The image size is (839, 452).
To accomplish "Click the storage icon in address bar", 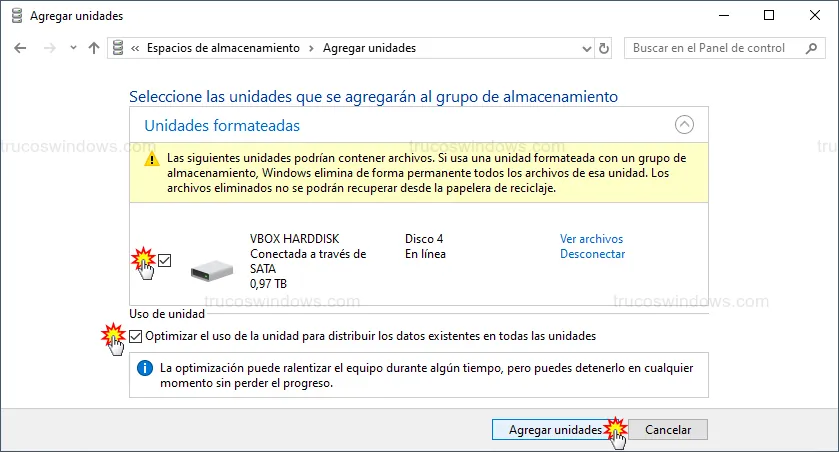I will pyautogui.click(x=119, y=48).
